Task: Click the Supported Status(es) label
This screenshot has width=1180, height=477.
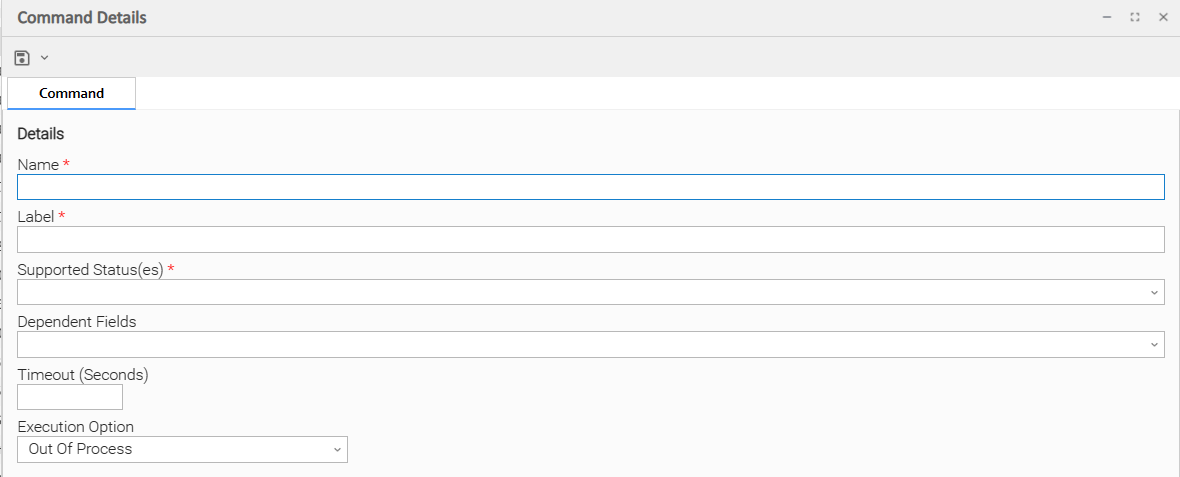Action: tap(90, 269)
